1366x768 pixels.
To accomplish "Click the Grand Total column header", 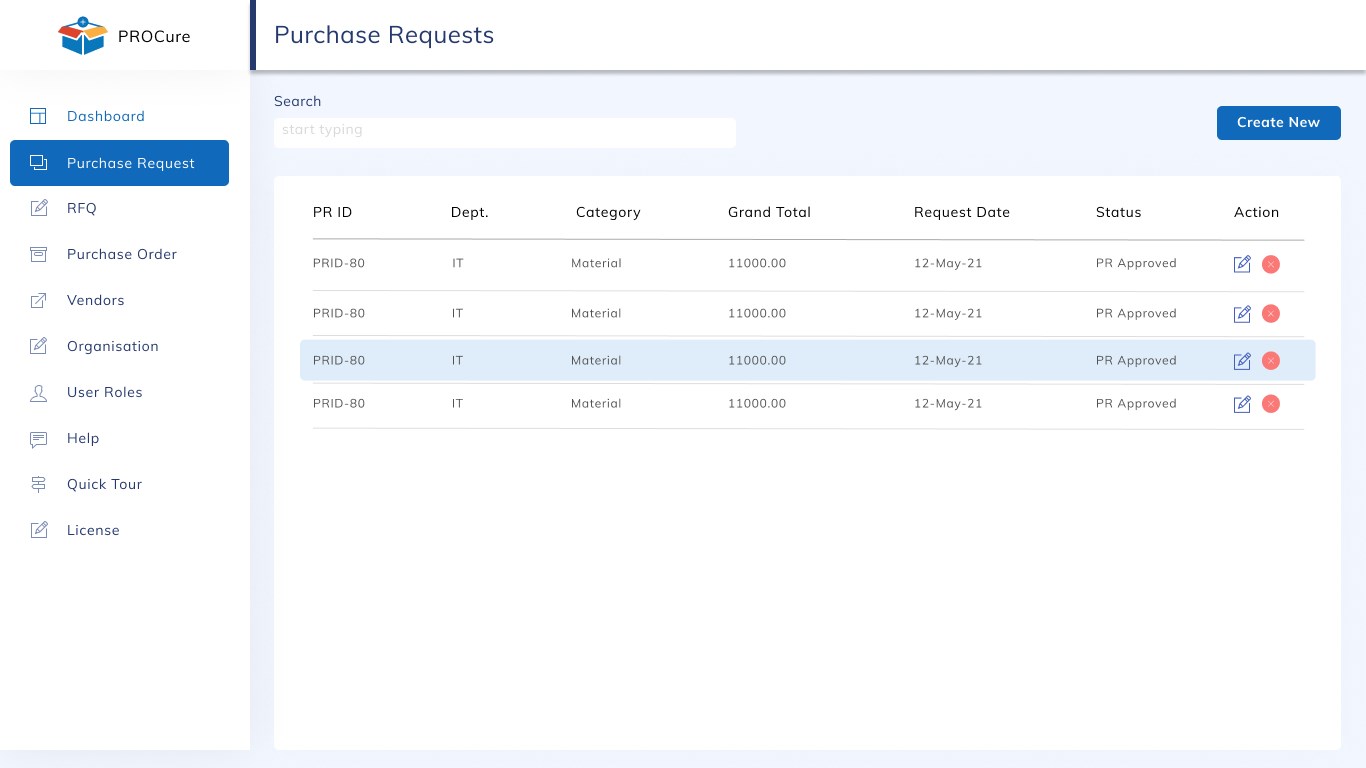I will click(769, 212).
